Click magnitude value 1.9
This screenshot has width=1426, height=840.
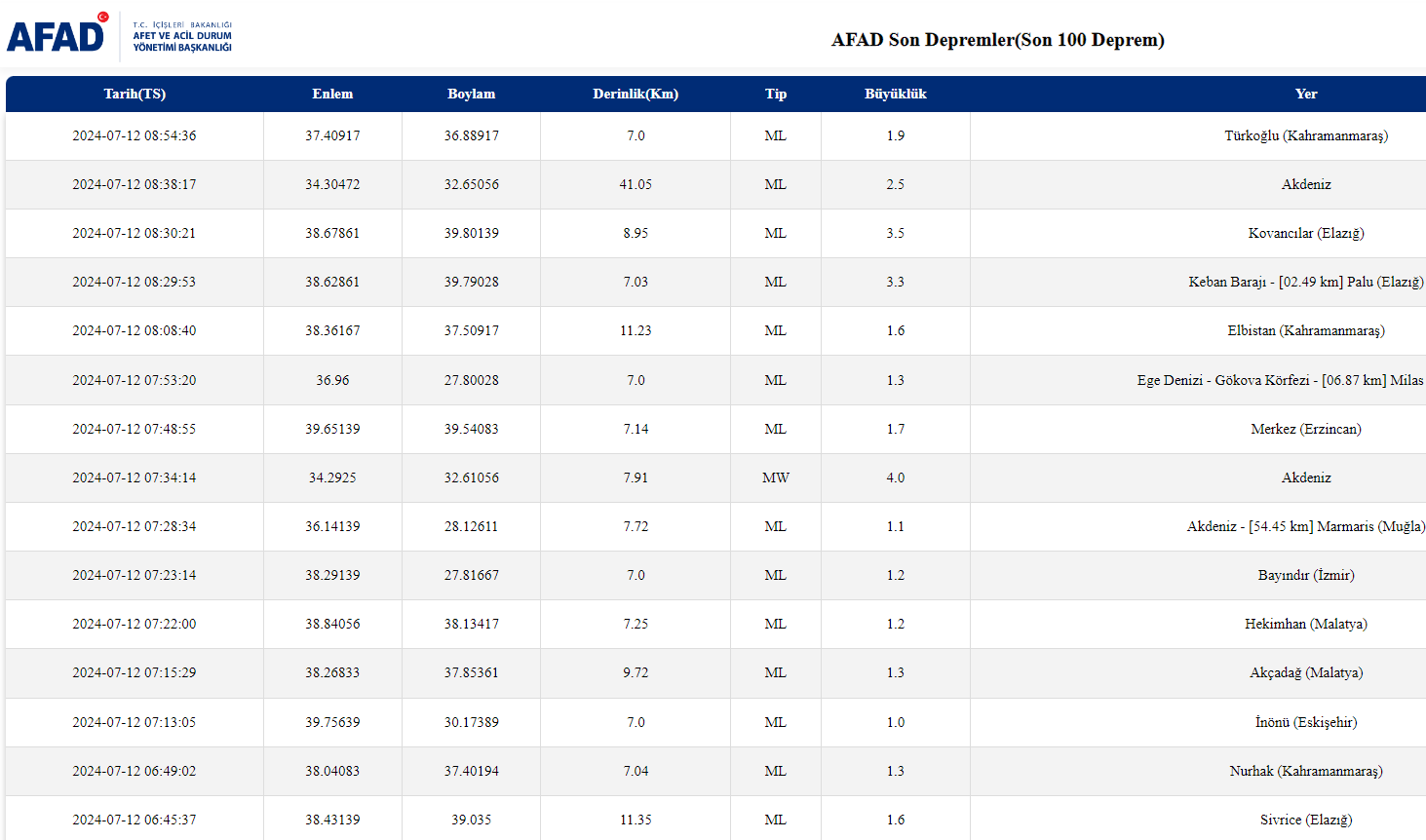coord(896,135)
